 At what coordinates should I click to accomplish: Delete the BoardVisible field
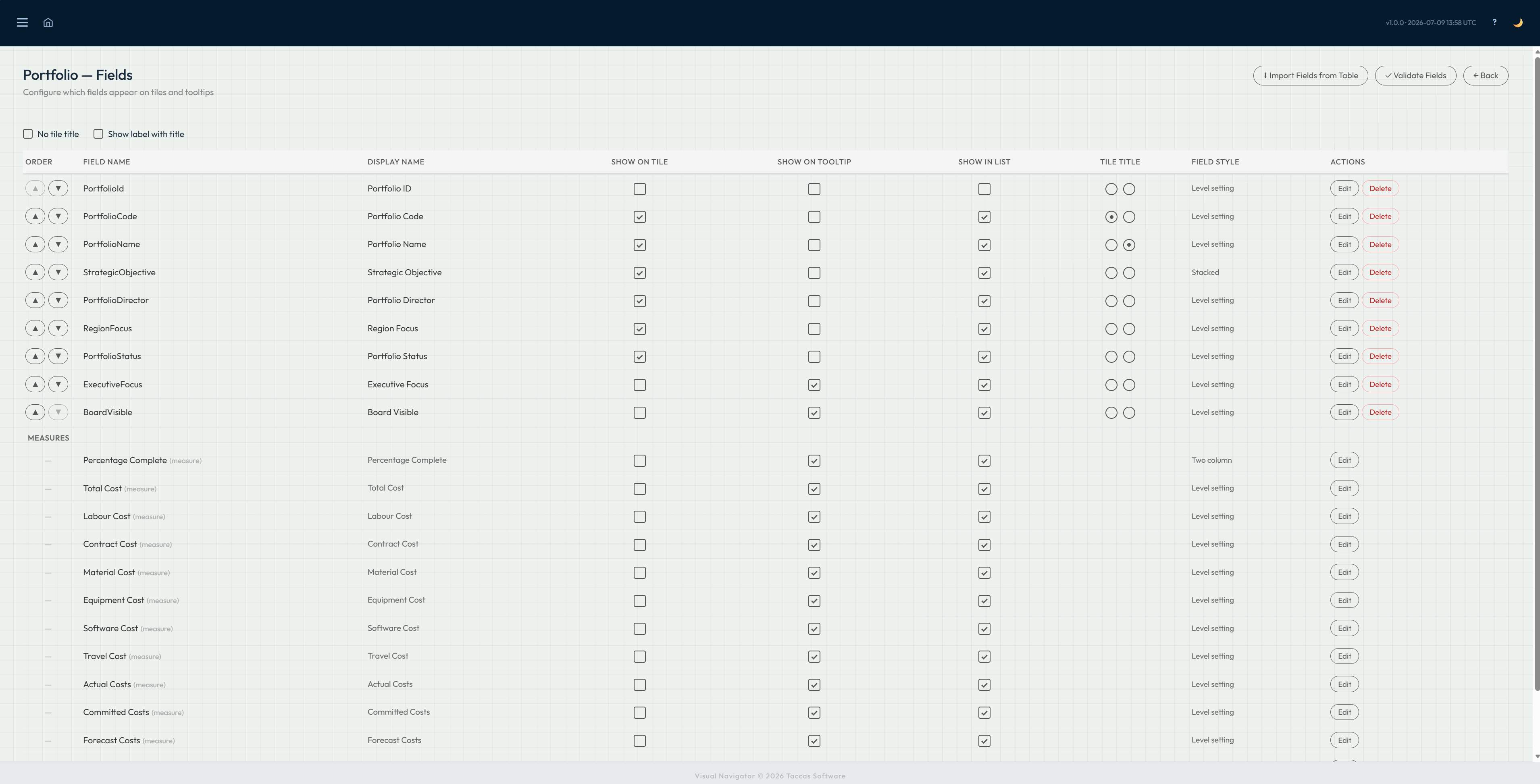pyautogui.click(x=1380, y=412)
